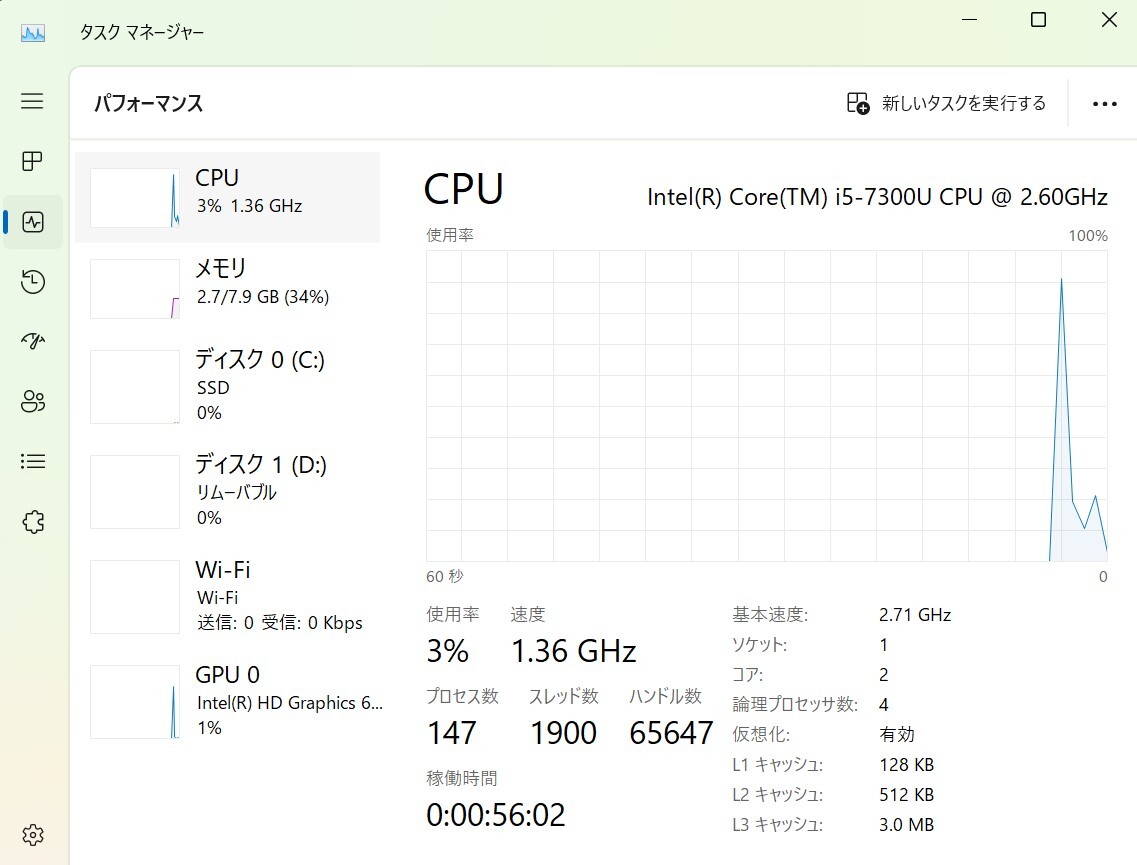Select GPU 0 Intel HD Graphics item
This screenshot has width=1137, height=865.
(x=228, y=701)
